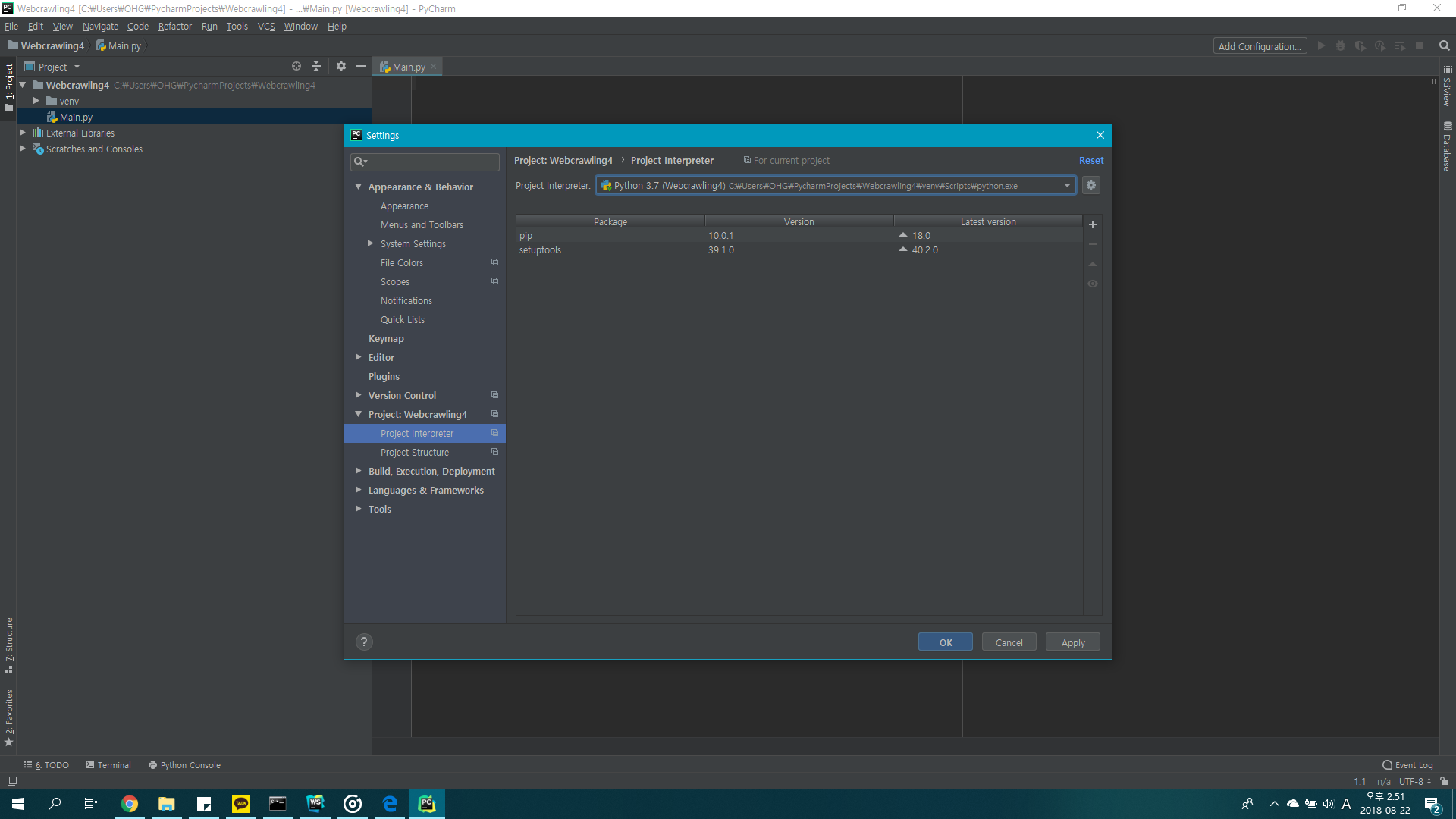Open File Explorer from taskbar

click(x=167, y=804)
